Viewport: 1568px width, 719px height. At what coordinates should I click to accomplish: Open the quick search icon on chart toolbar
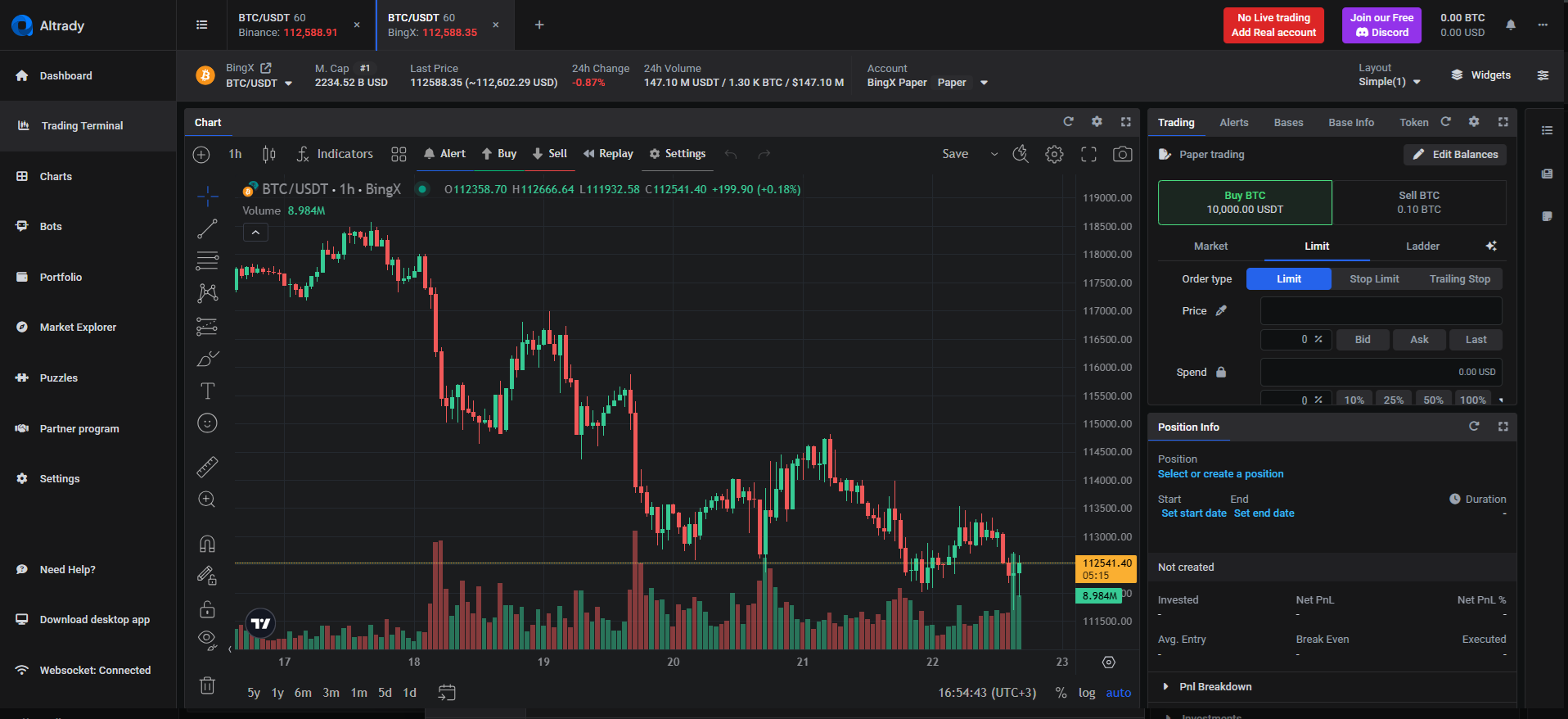click(x=1021, y=154)
